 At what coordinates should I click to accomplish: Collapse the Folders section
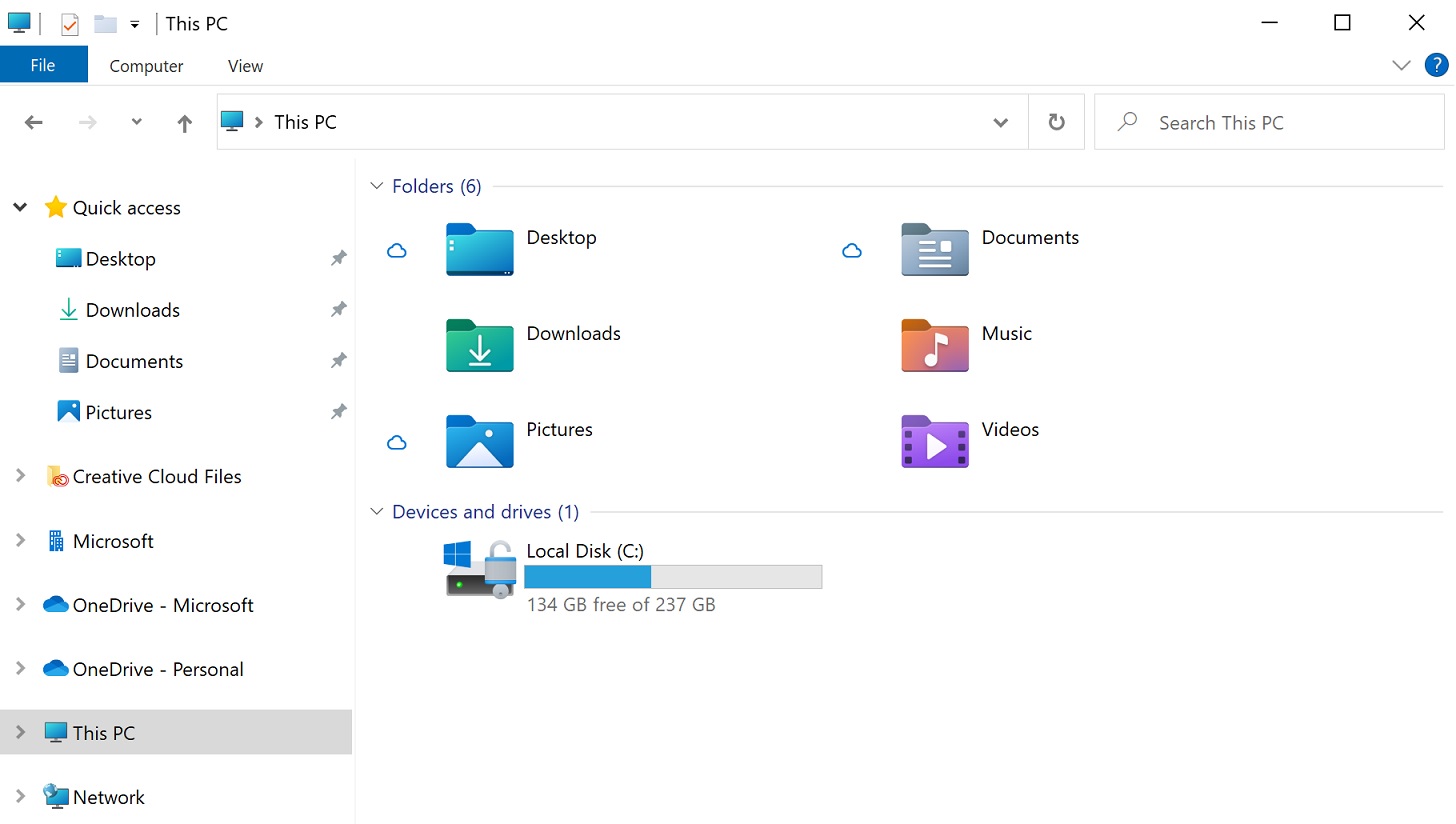click(376, 185)
